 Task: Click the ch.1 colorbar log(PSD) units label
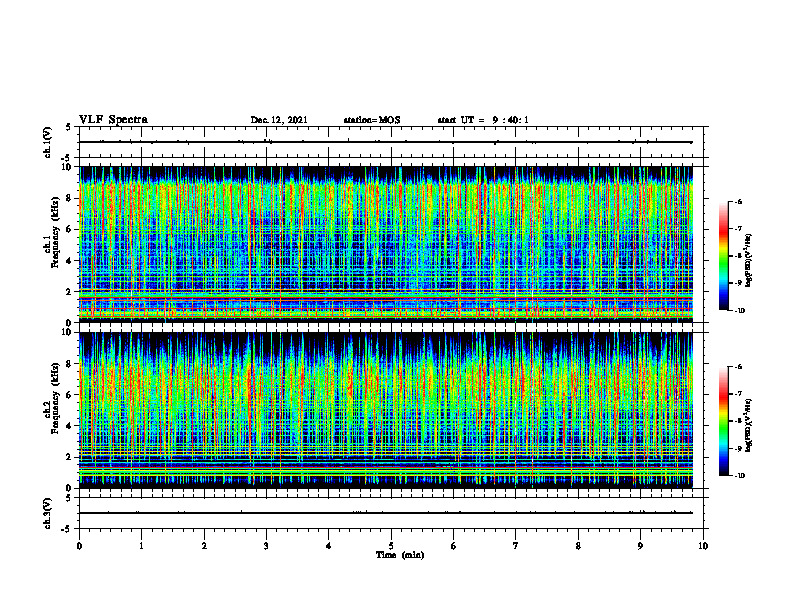[749, 261]
